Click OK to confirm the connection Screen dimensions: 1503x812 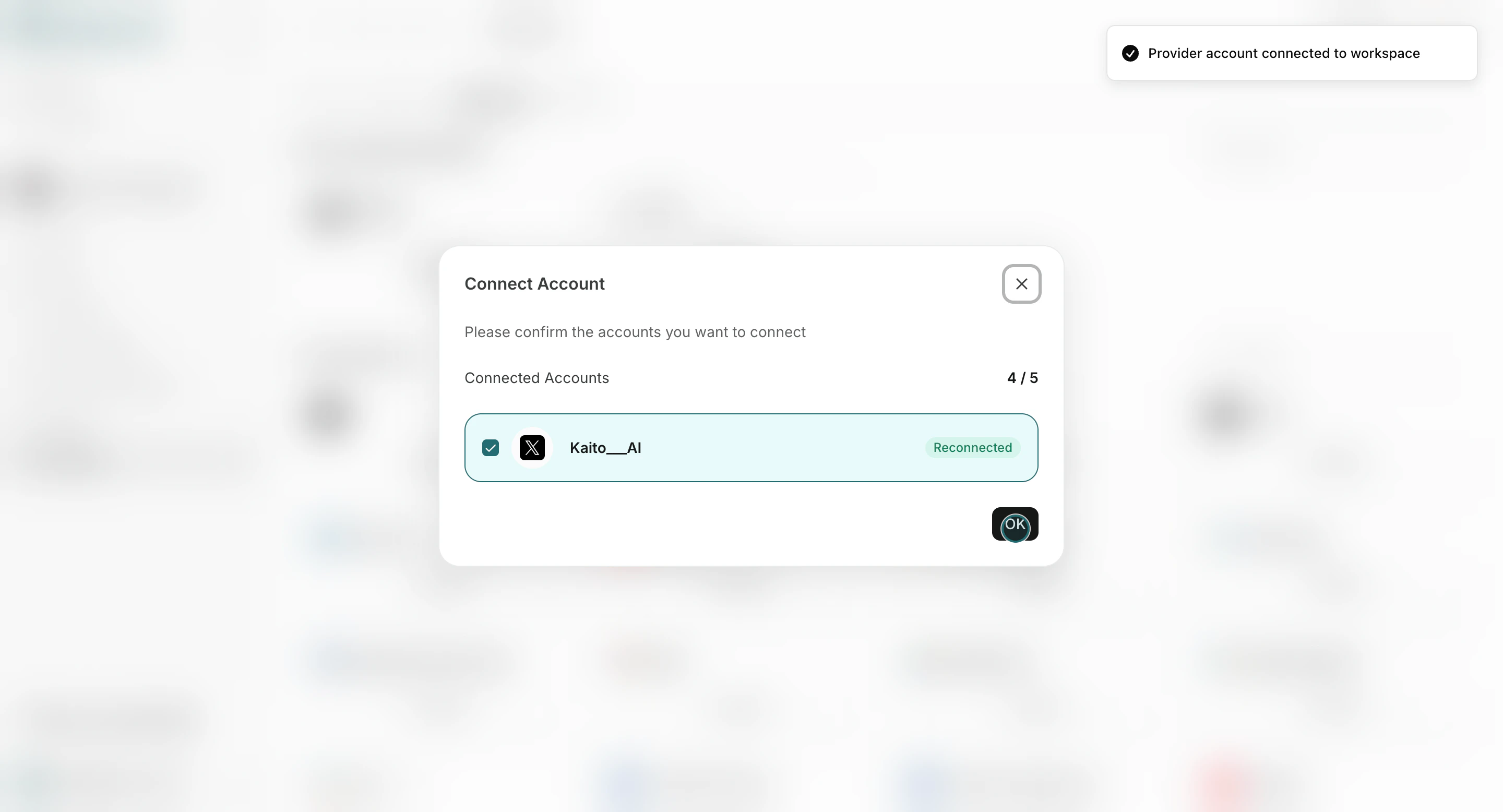click(x=1015, y=524)
